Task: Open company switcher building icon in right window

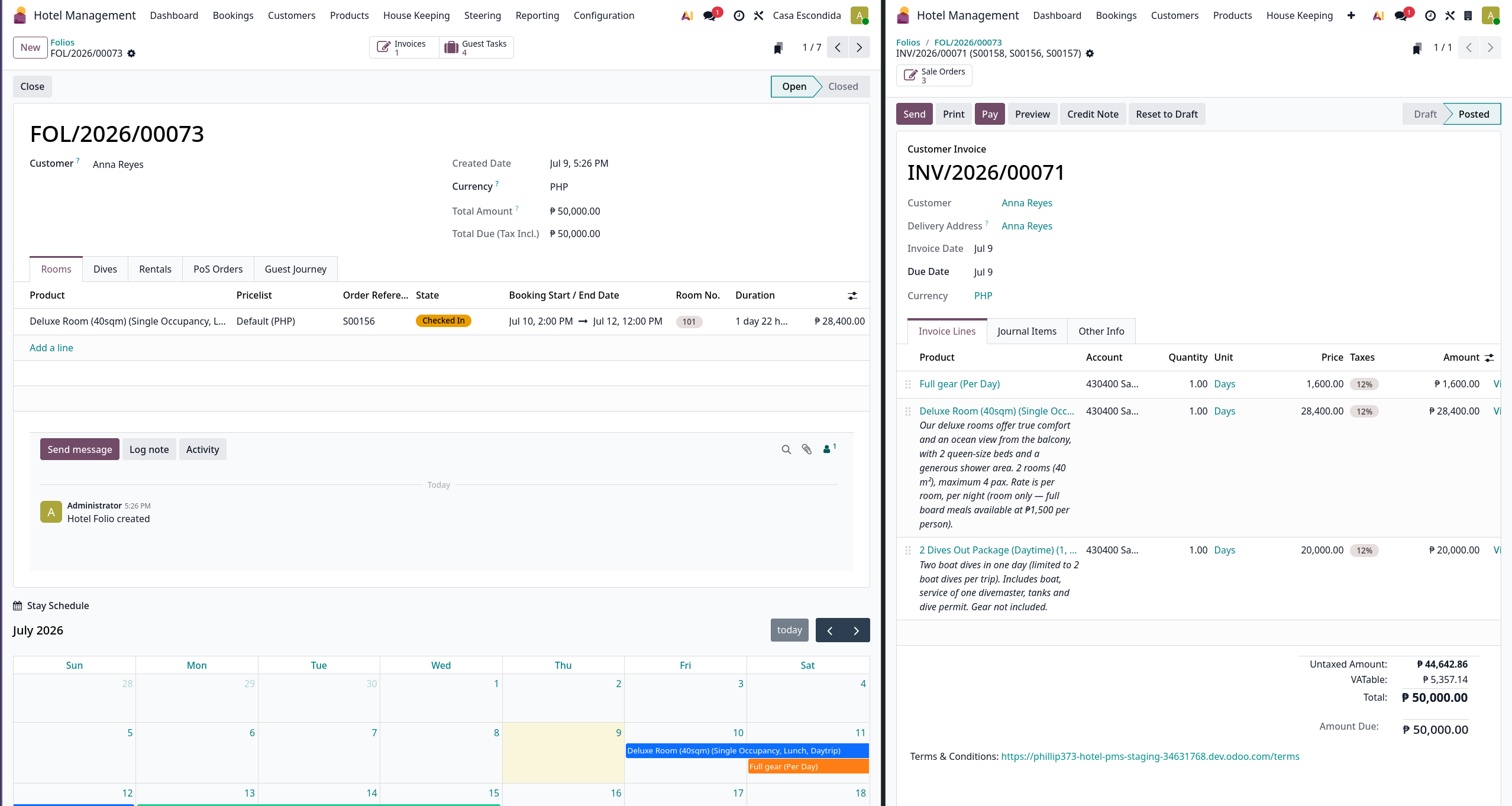Action: [1468, 16]
